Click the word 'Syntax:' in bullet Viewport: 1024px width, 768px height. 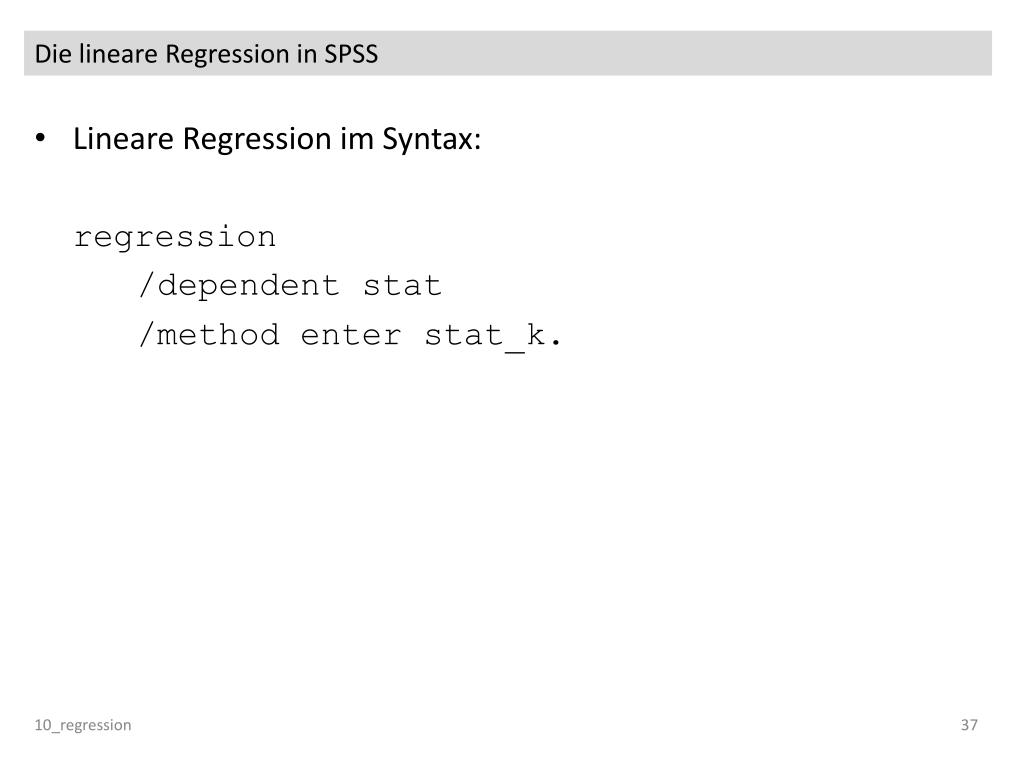click(x=432, y=140)
